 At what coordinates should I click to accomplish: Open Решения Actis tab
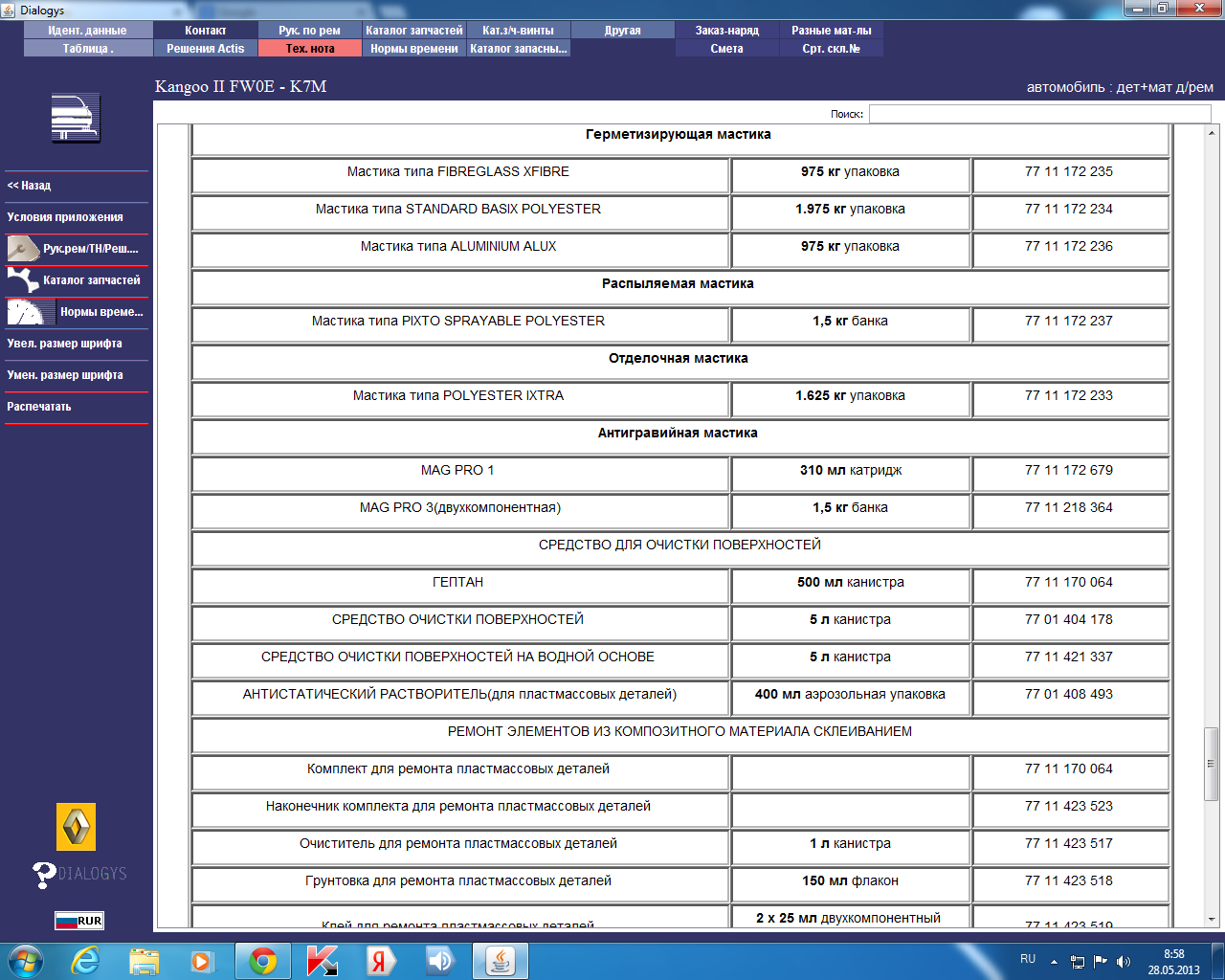[x=206, y=49]
